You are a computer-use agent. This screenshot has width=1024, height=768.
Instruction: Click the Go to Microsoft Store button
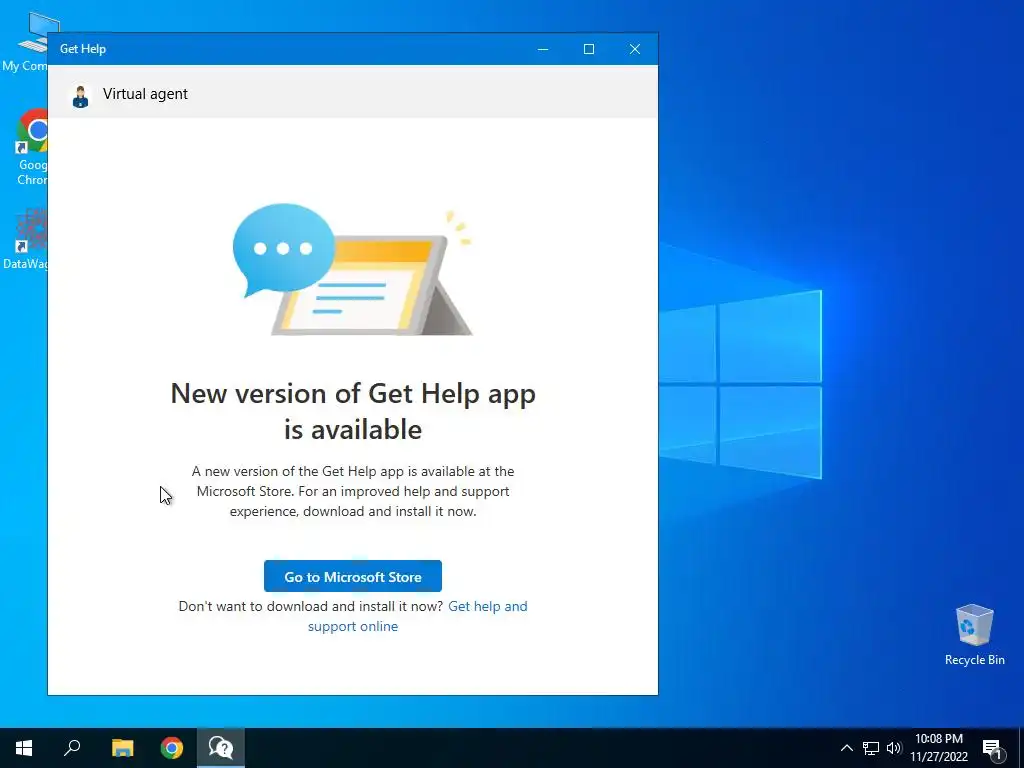353,576
